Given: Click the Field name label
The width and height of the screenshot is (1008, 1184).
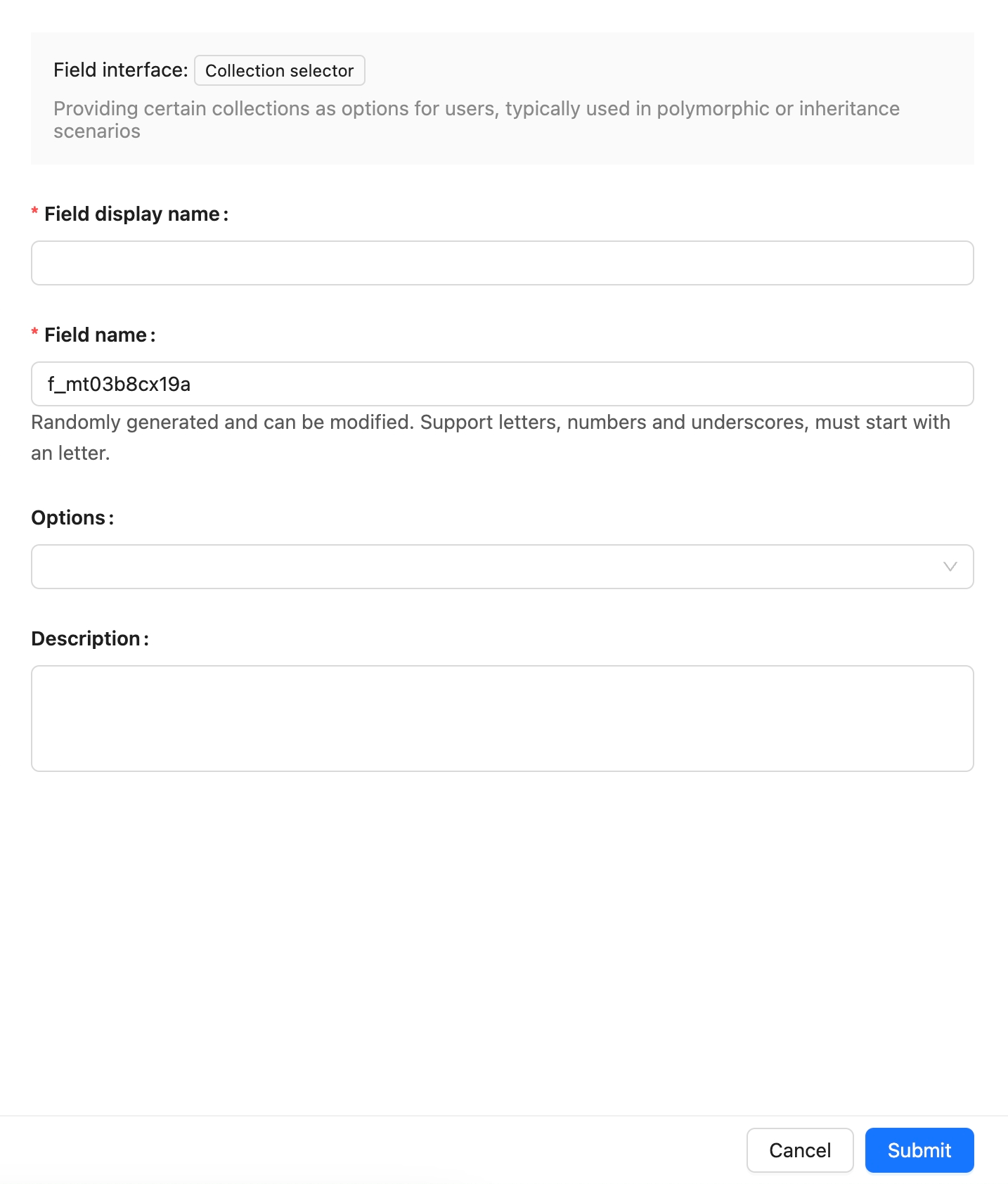Looking at the screenshot, I should click(x=96, y=335).
